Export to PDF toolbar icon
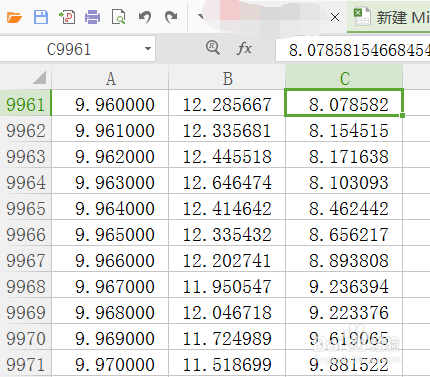The height and width of the screenshot is (377, 430). pos(67,17)
